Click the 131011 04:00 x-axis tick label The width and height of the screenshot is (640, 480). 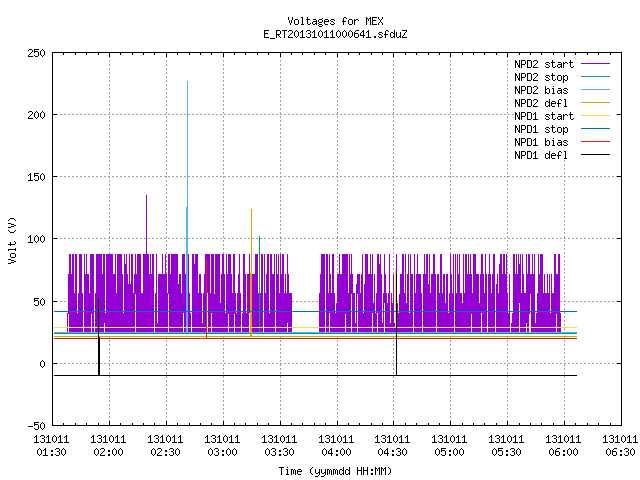[336, 445]
